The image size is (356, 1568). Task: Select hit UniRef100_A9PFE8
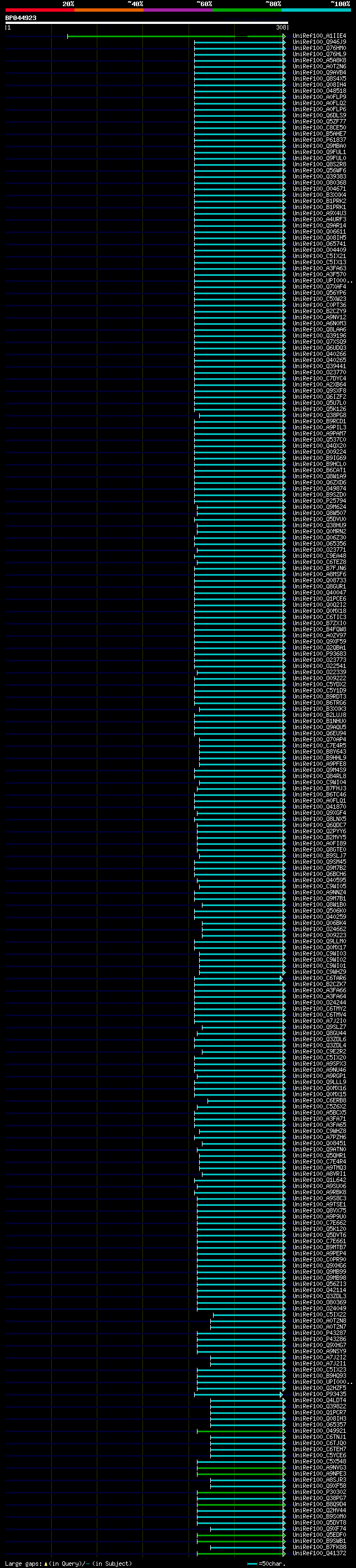[319, 764]
